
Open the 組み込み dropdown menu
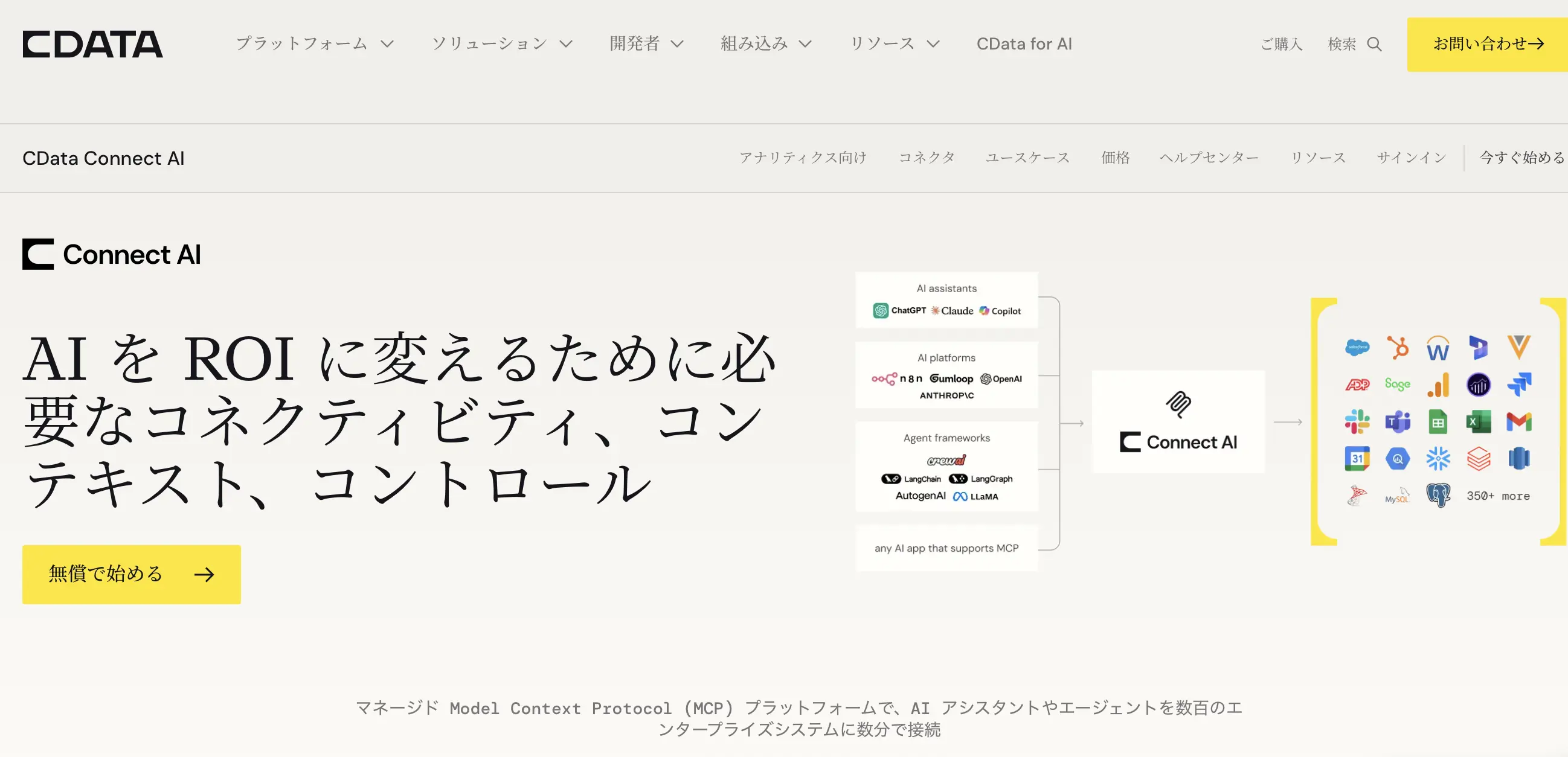(766, 44)
